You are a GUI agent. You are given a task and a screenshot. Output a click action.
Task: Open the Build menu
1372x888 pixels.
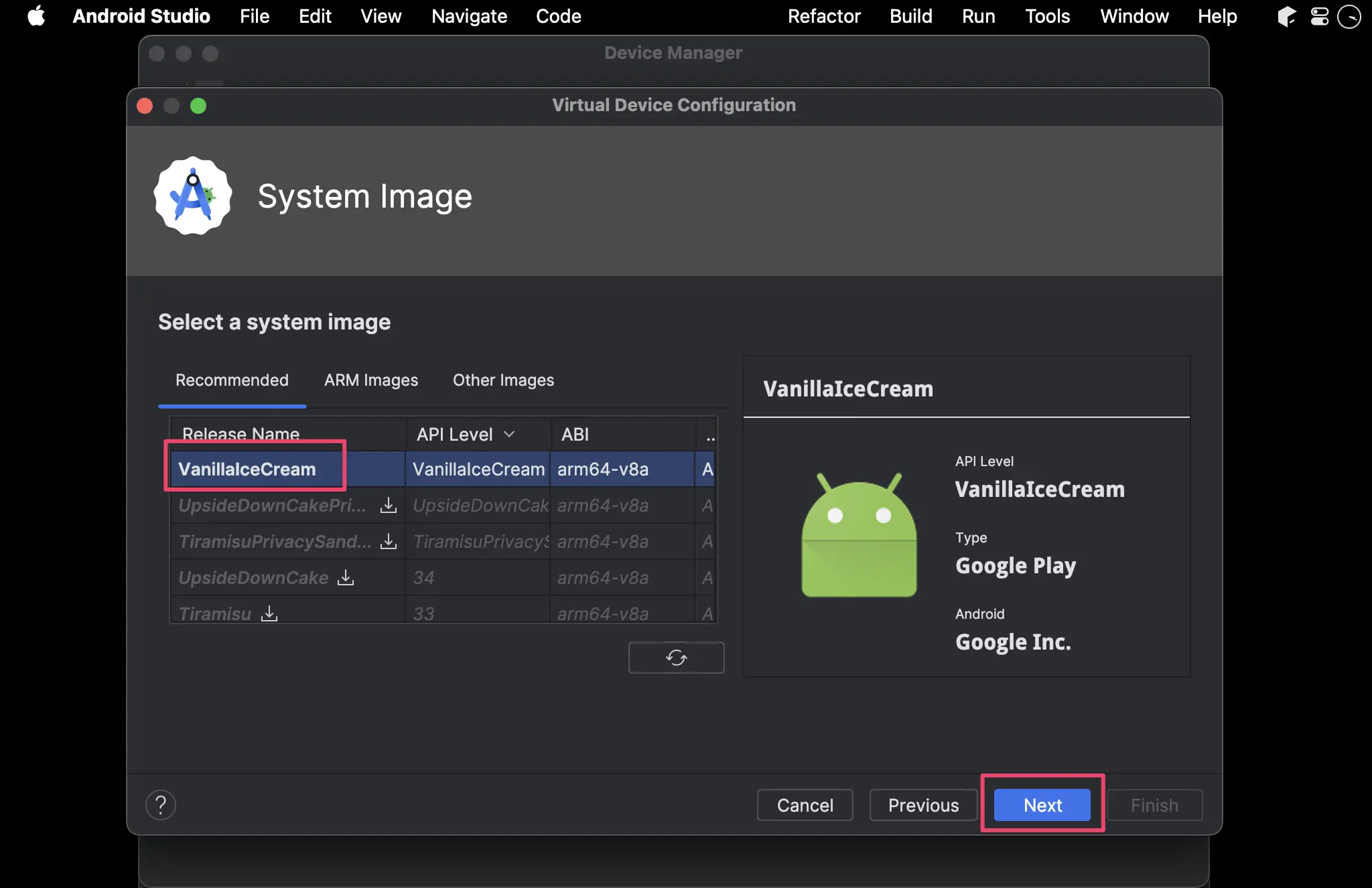click(910, 16)
